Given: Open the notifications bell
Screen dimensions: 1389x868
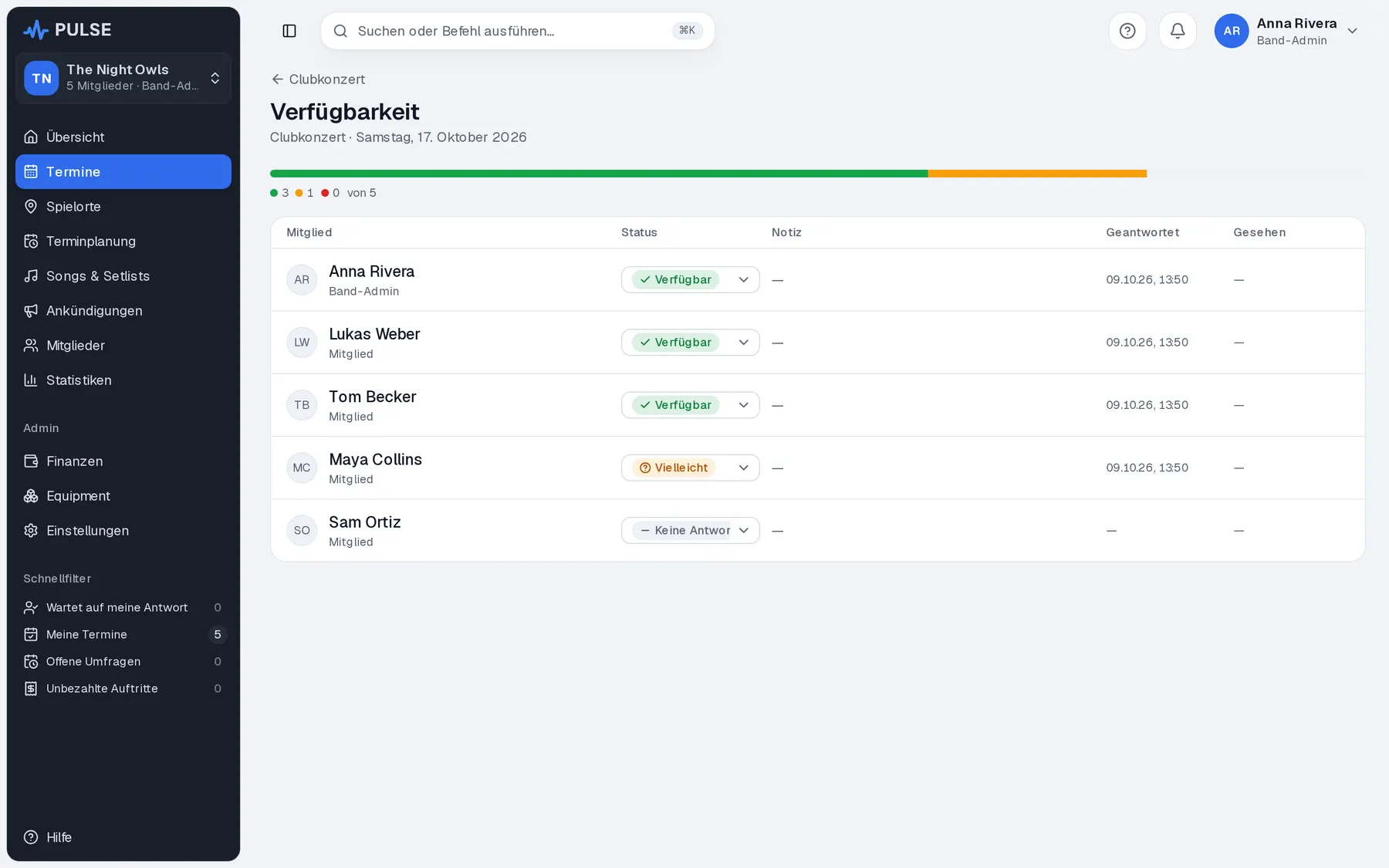Looking at the screenshot, I should pos(1178,31).
